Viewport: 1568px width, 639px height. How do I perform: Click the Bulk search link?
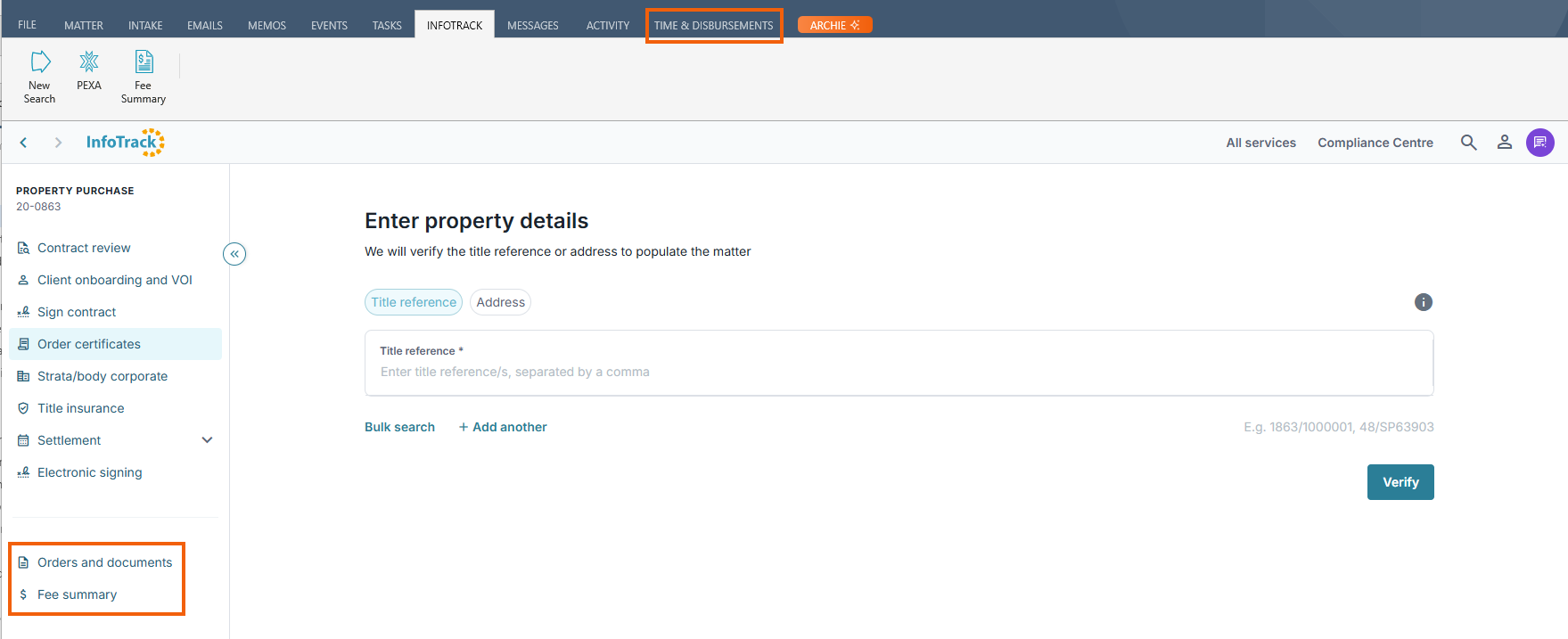click(399, 427)
